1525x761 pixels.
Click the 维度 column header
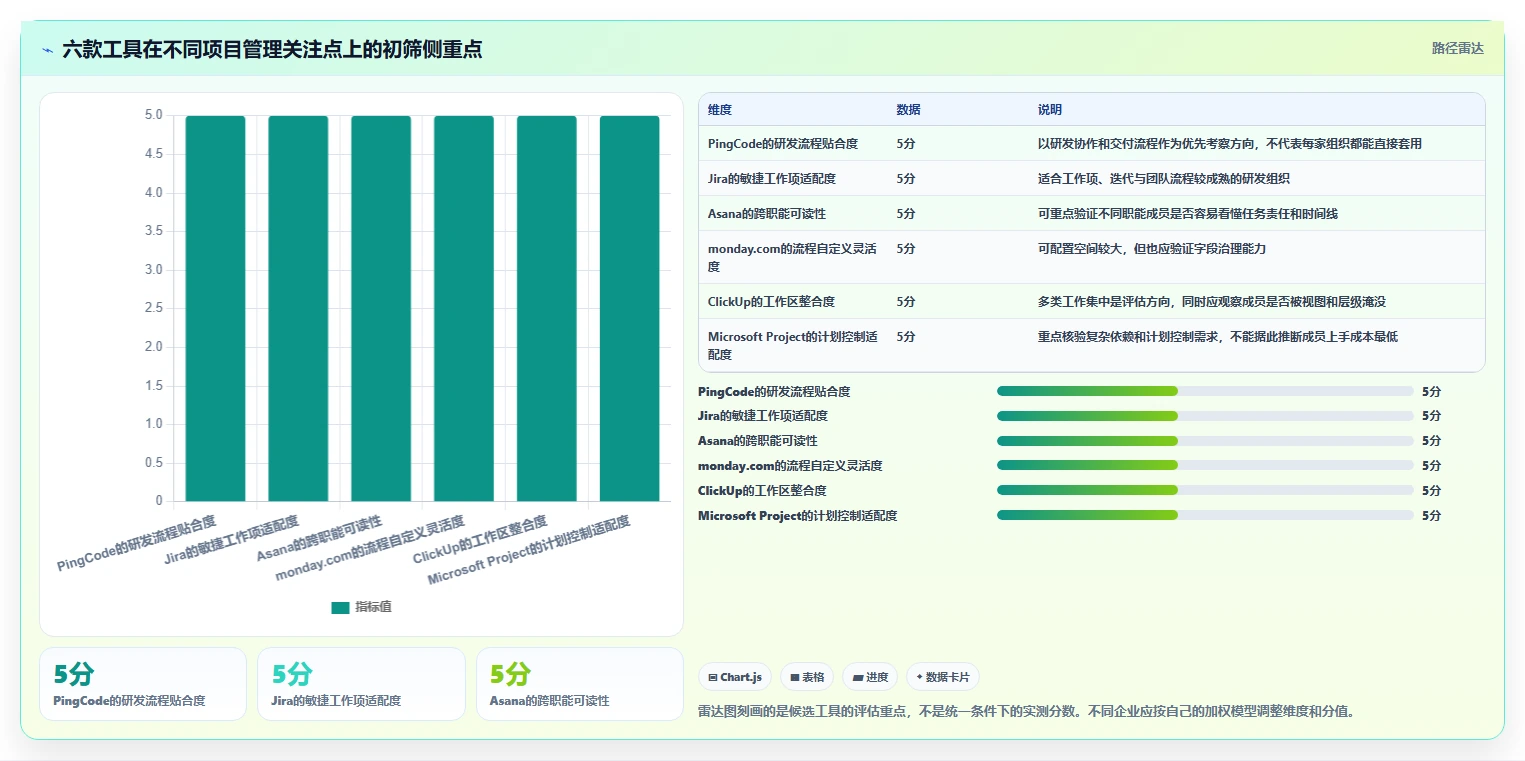point(720,110)
